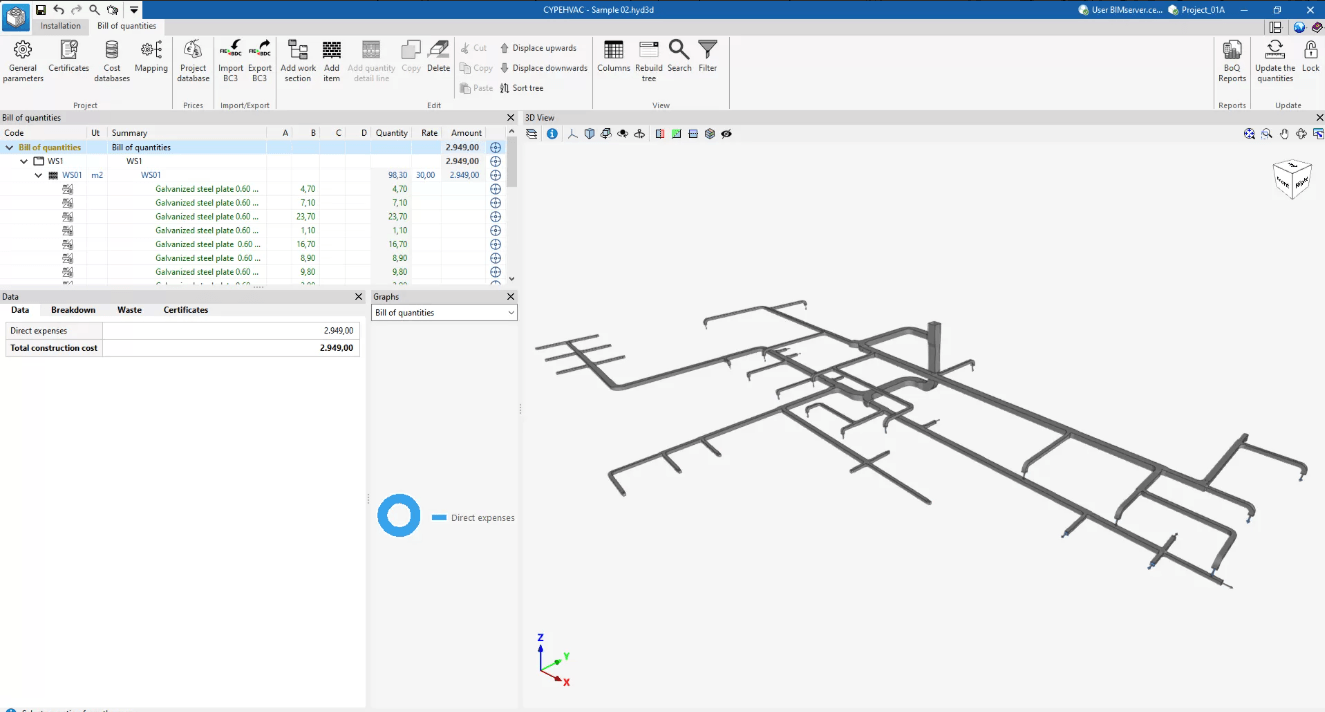
Task: Switch to Waste tab
Action: pyautogui.click(x=129, y=310)
